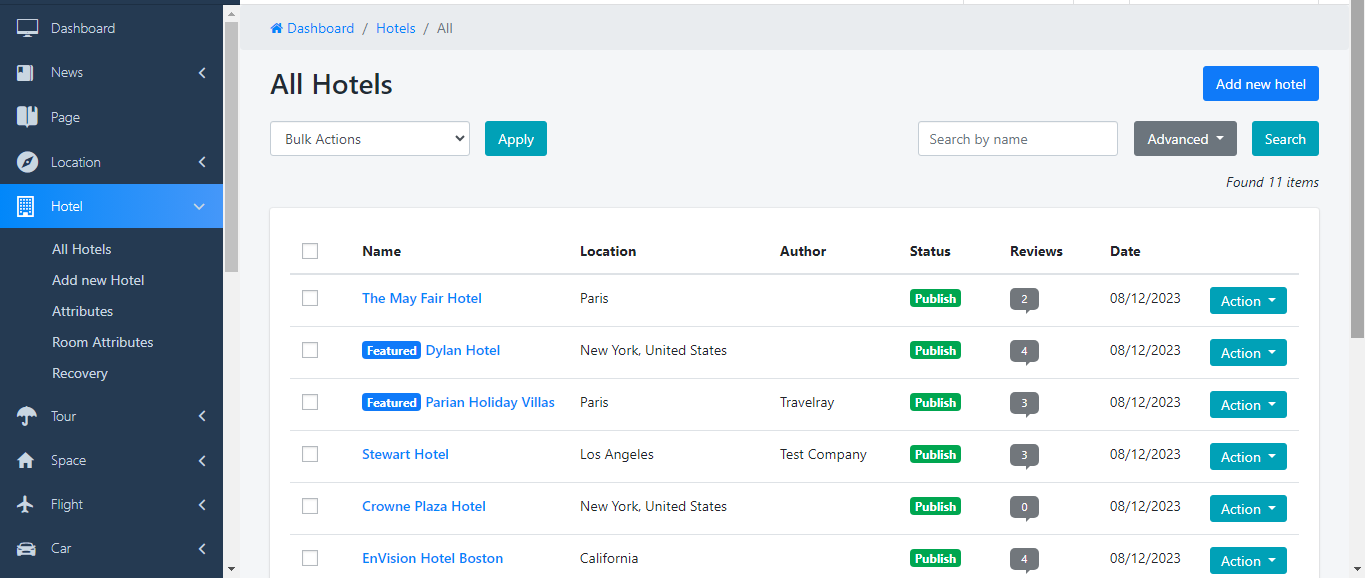Select the Stewart Hotel row checkbox

(x=310, y=454)
